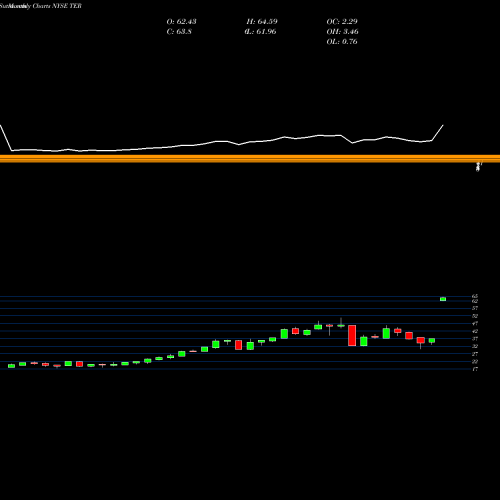Click the 'H: 64.59' high value

pyautogui.click(x=262, y=22)
